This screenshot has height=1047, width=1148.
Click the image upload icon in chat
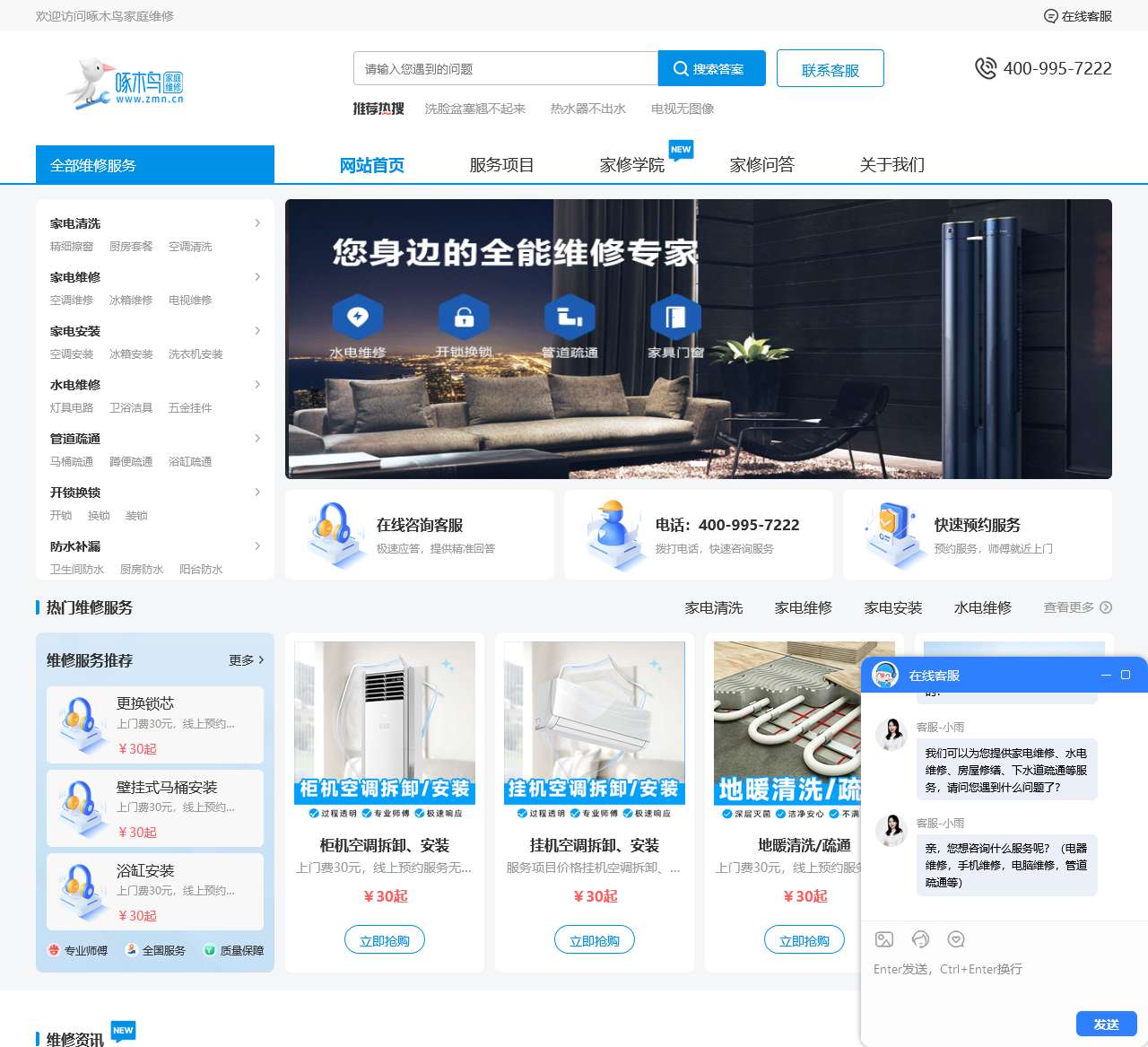[x=884, y=939]
